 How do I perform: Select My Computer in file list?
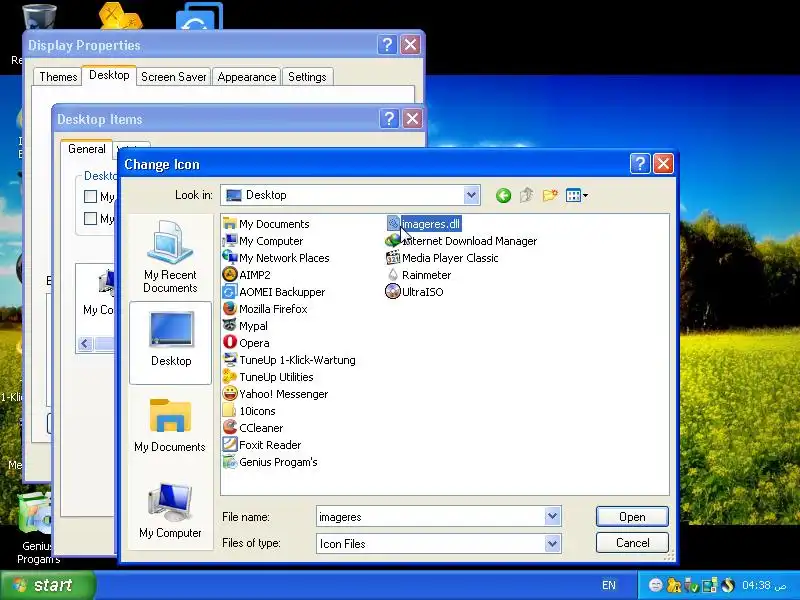point(263,241)
